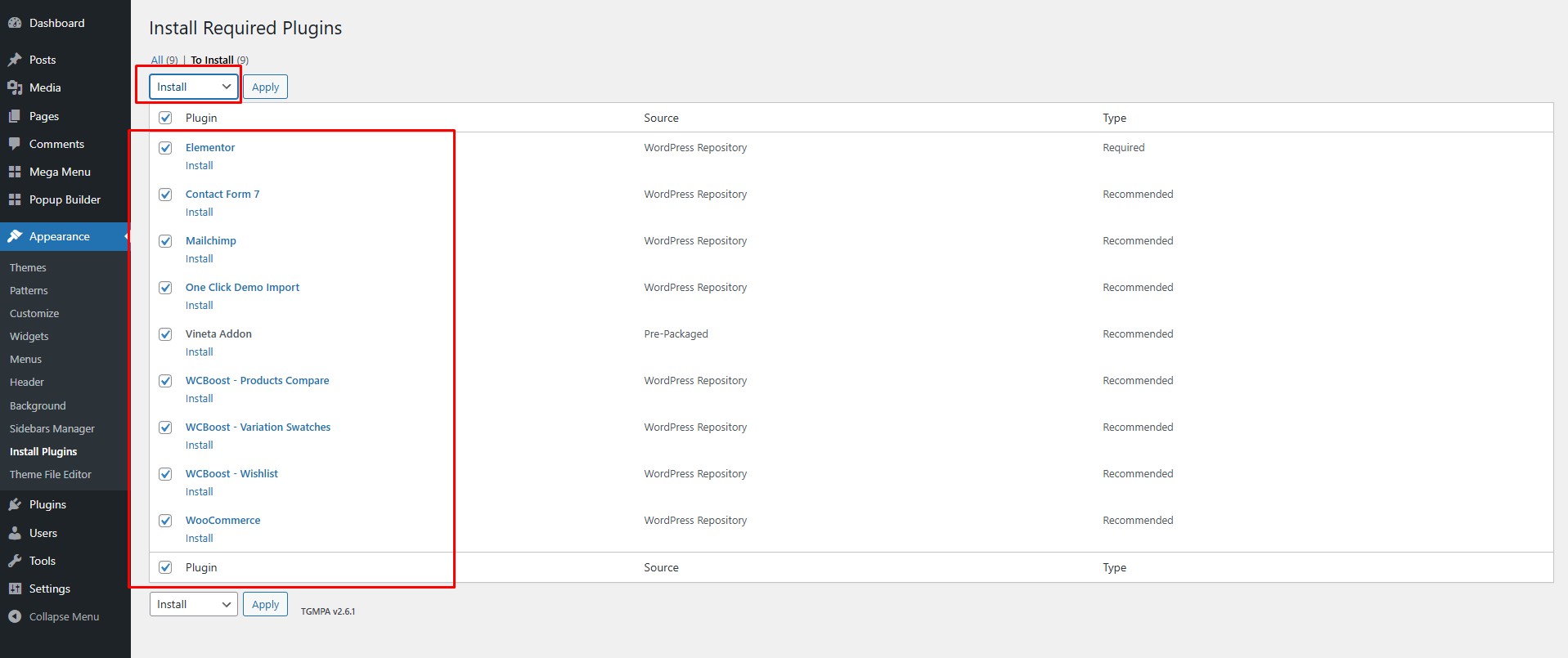
Task: Uncheck the Contact Form 7 checkbox
Action: point(165,195)
